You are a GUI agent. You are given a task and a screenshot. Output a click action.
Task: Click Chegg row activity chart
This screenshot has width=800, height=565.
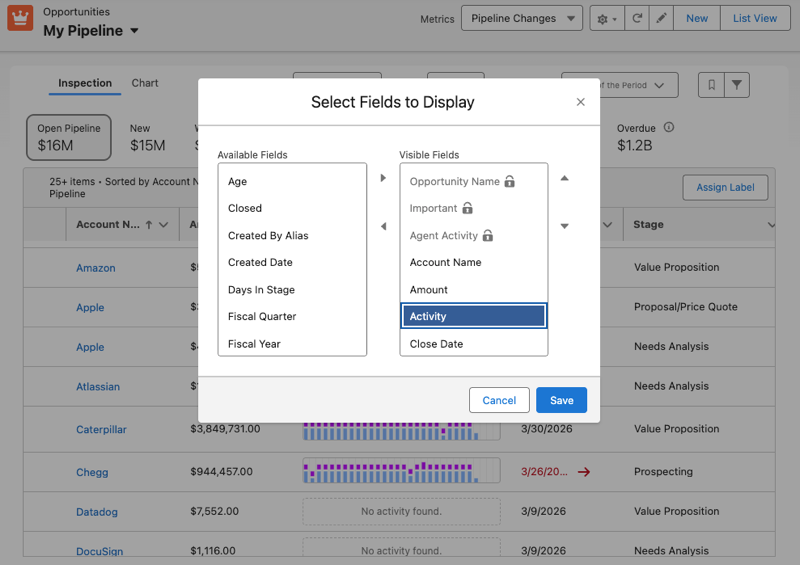pyautogui.click(x=402, y=471)
